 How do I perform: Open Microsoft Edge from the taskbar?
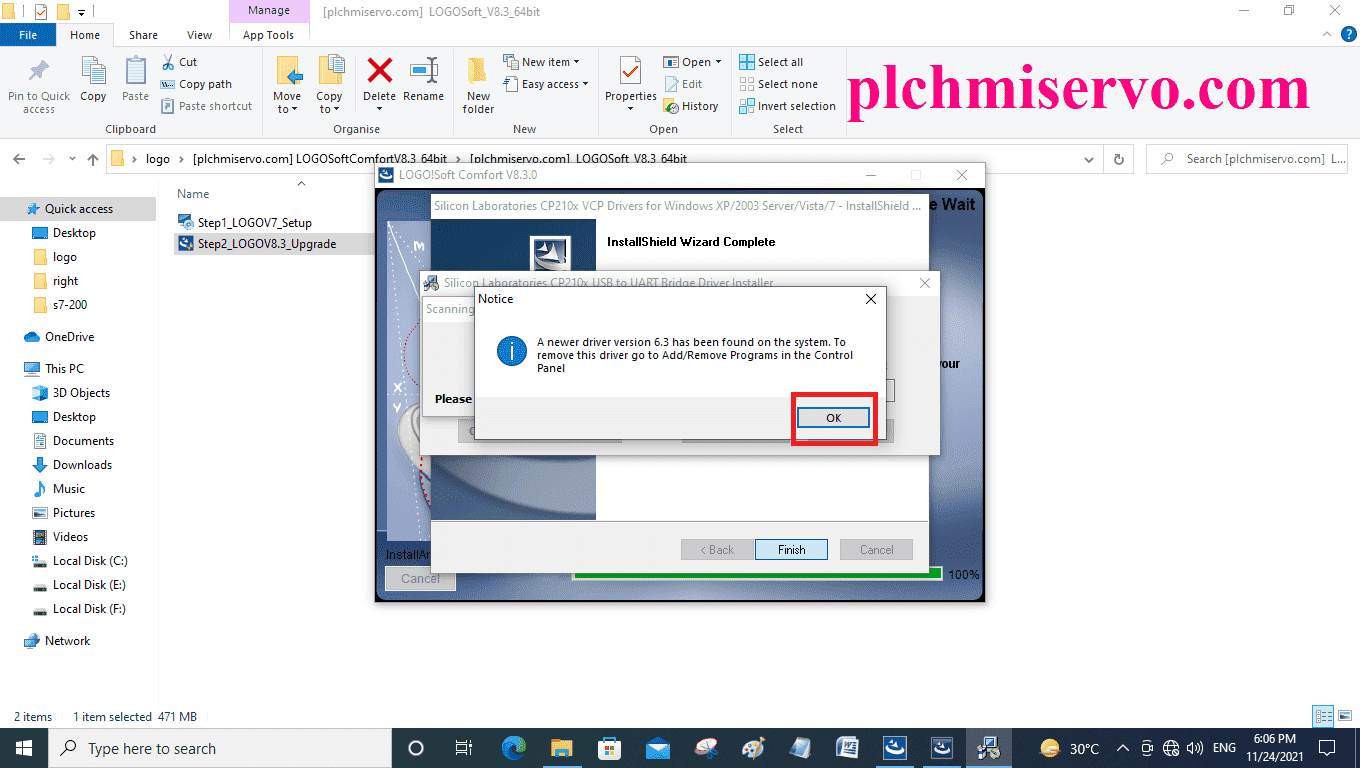click(513, 748)
